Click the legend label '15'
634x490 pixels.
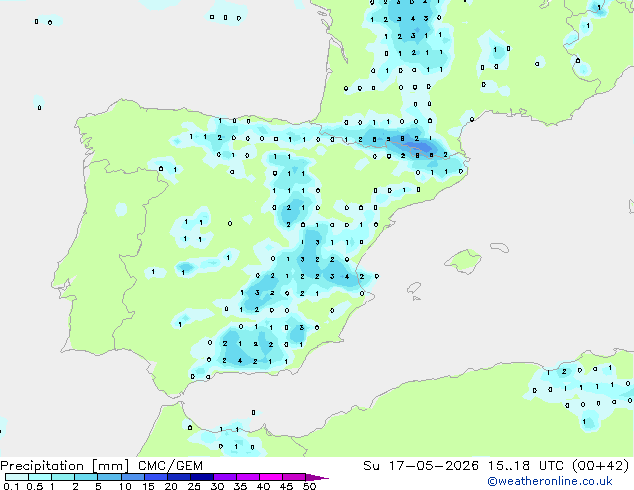(148, 486)
